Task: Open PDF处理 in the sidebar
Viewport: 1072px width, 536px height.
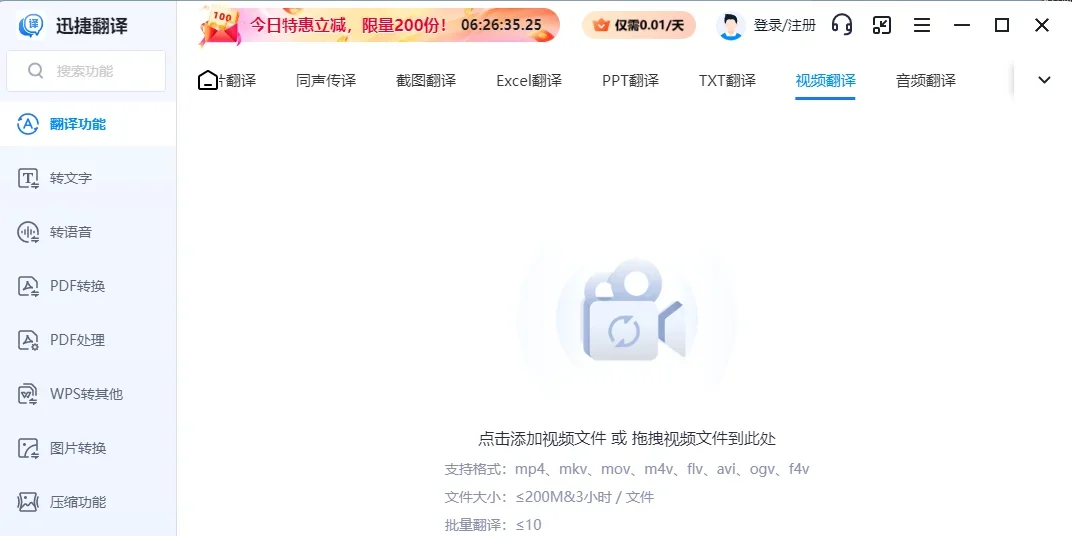Action: tap(88, 340)
